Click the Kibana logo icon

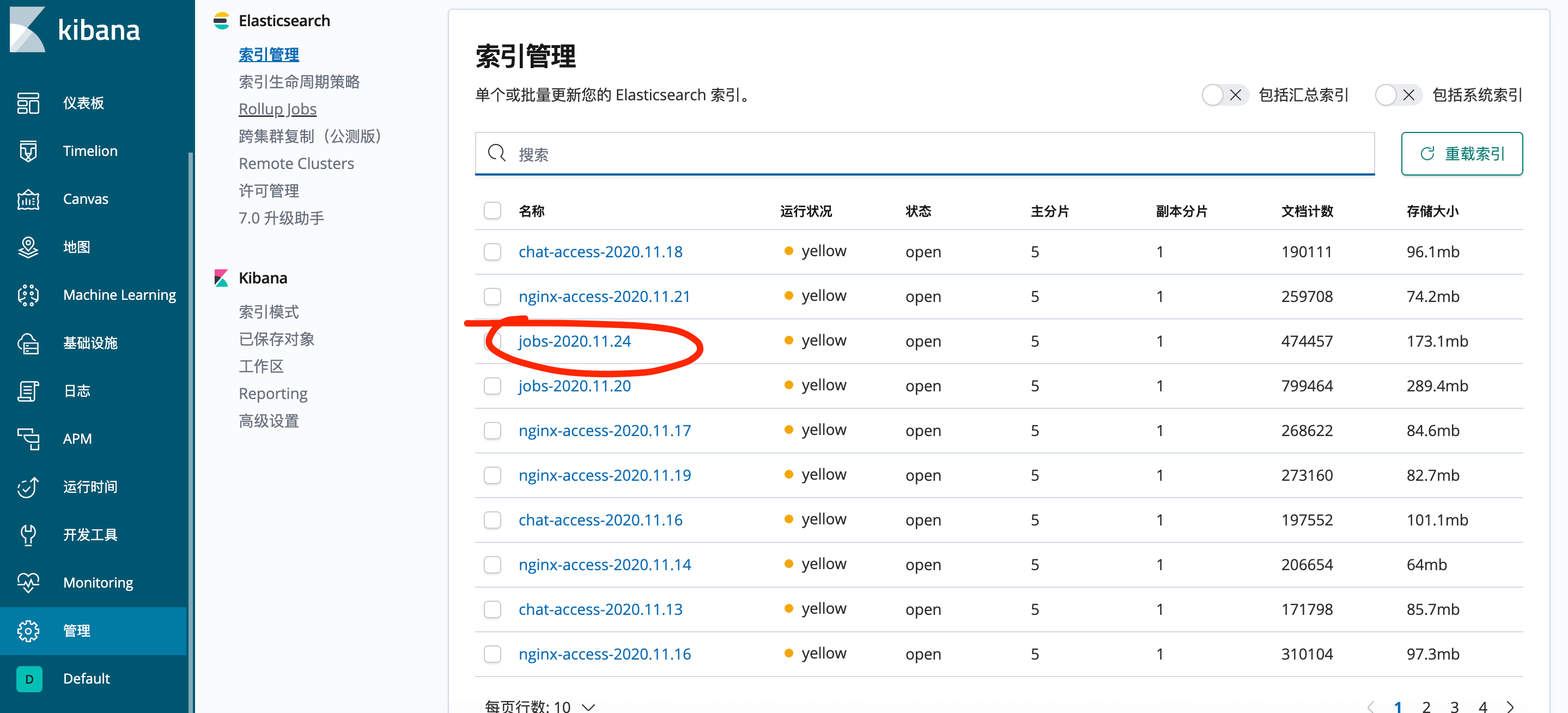[27, 29]
